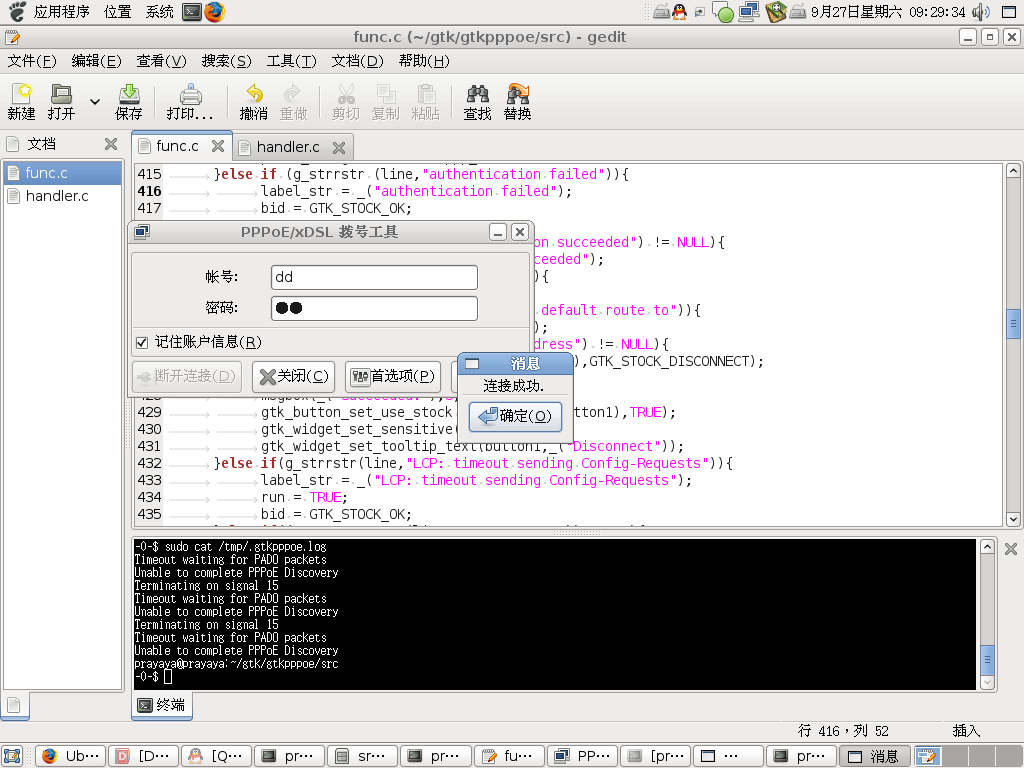Viewport: 1024px width, 768px height.
Task: Click the Paste toolbar icon
Action: coord(426,102)
